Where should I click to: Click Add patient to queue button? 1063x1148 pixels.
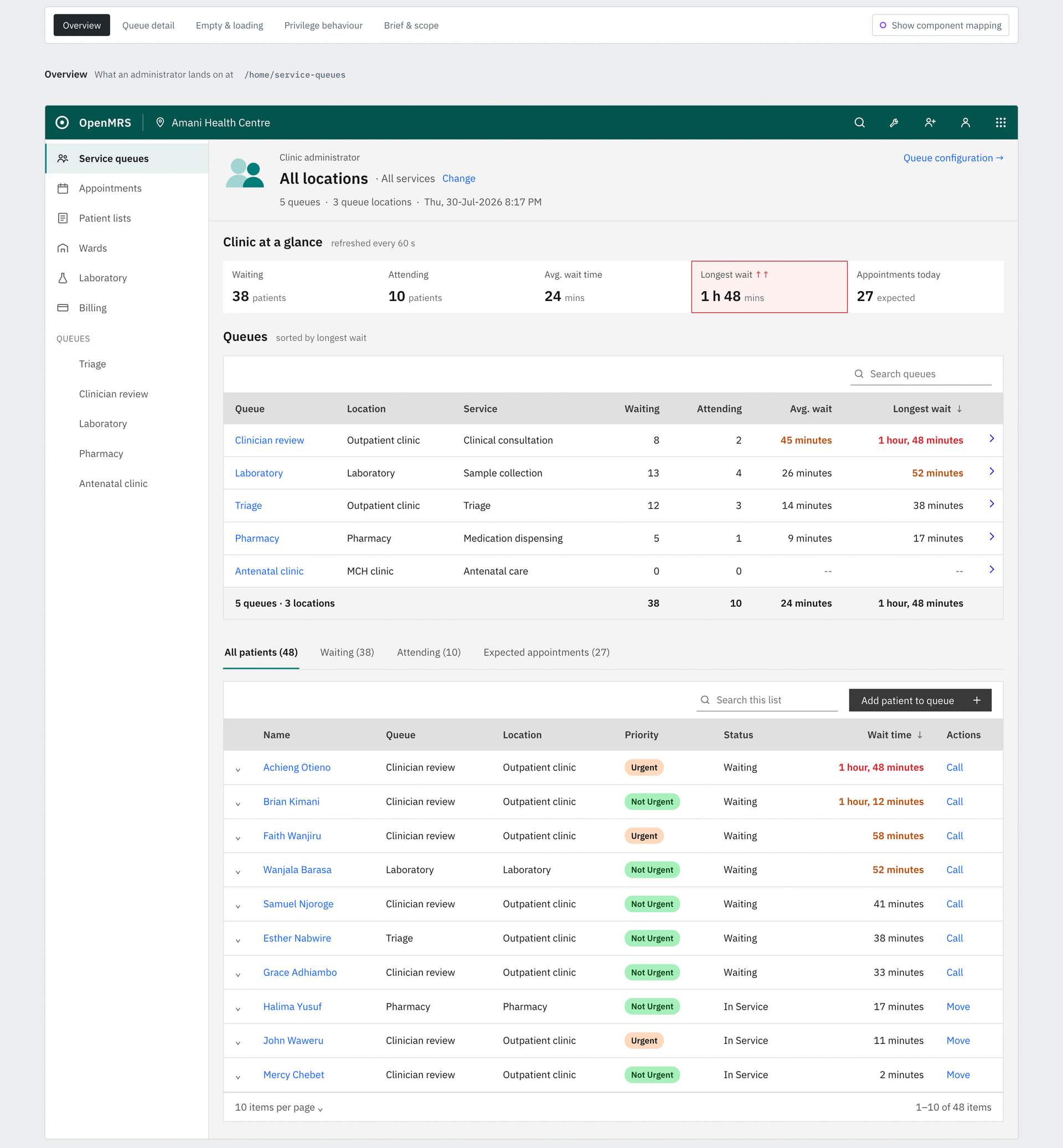(x=920, y=700)
